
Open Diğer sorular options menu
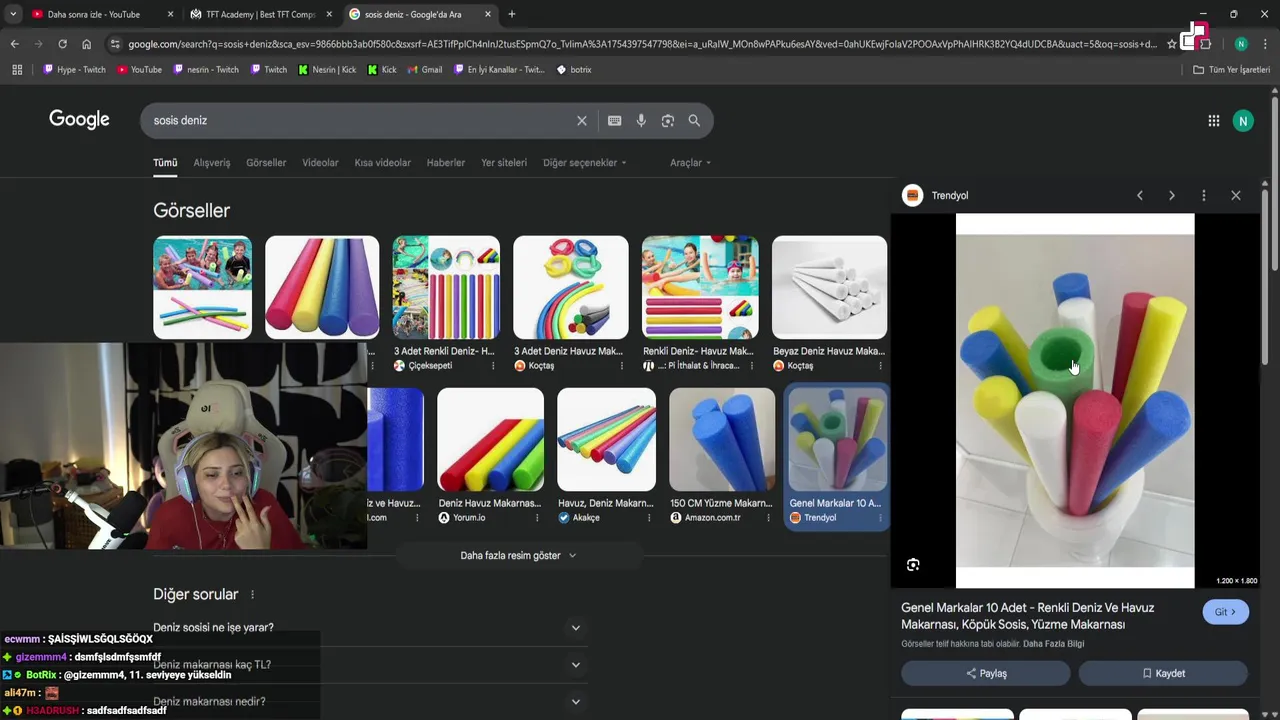[x=252, y=595]
